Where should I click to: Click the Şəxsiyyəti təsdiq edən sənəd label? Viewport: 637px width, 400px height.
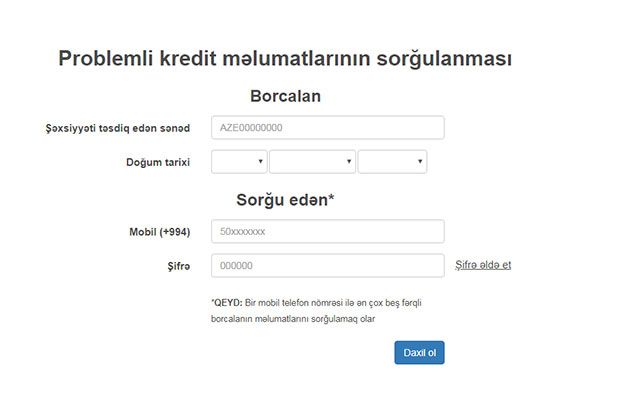[x=117, y=128]
